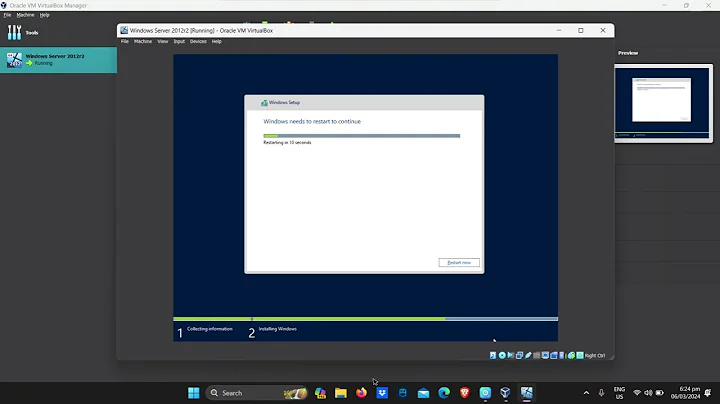Open the notification bell icon
Image resolution: width=720 pixels, height=404 pixels.
point(708,393)
